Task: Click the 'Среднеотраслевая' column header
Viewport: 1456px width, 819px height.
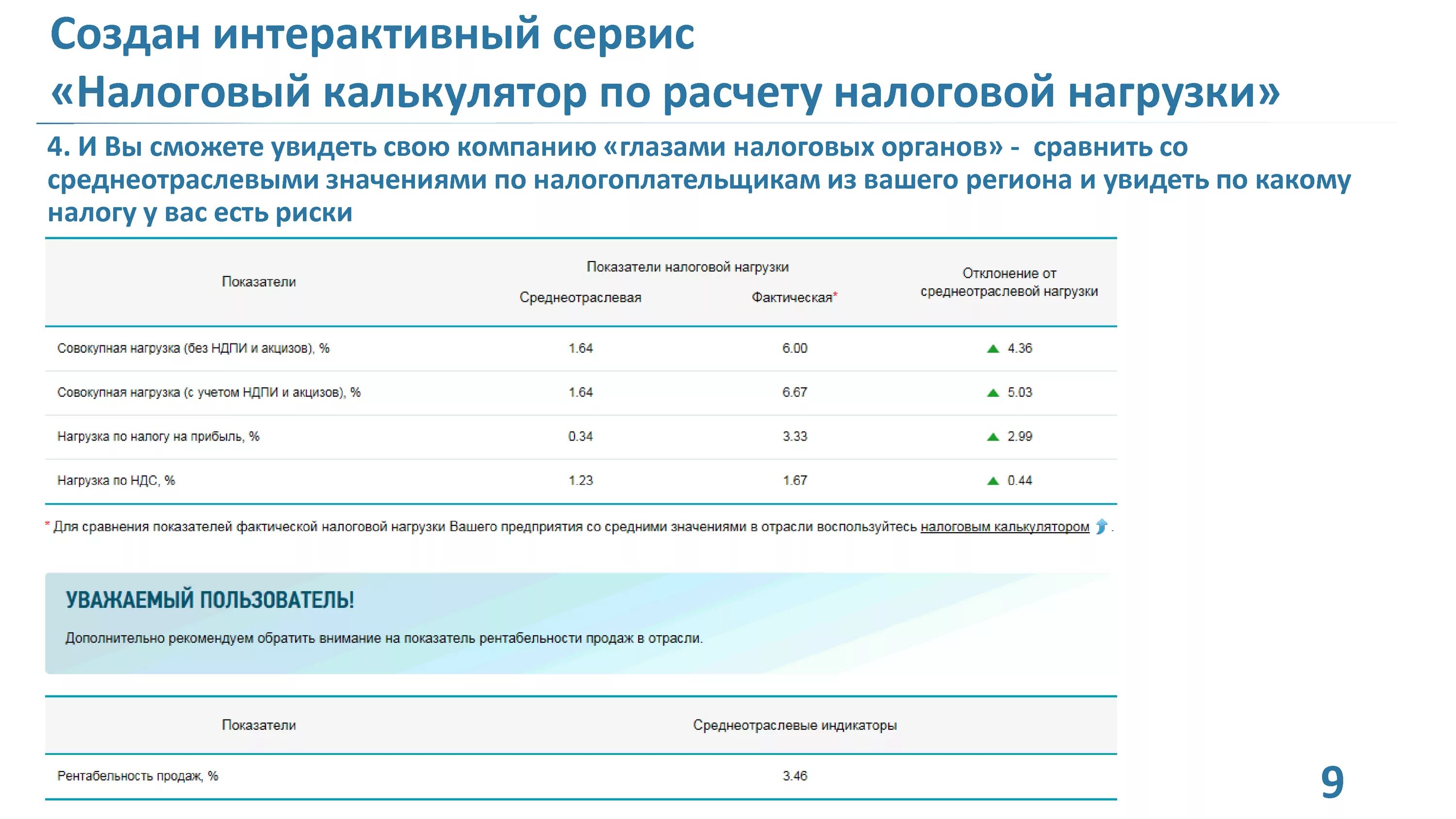Action: tap(580, 297)
